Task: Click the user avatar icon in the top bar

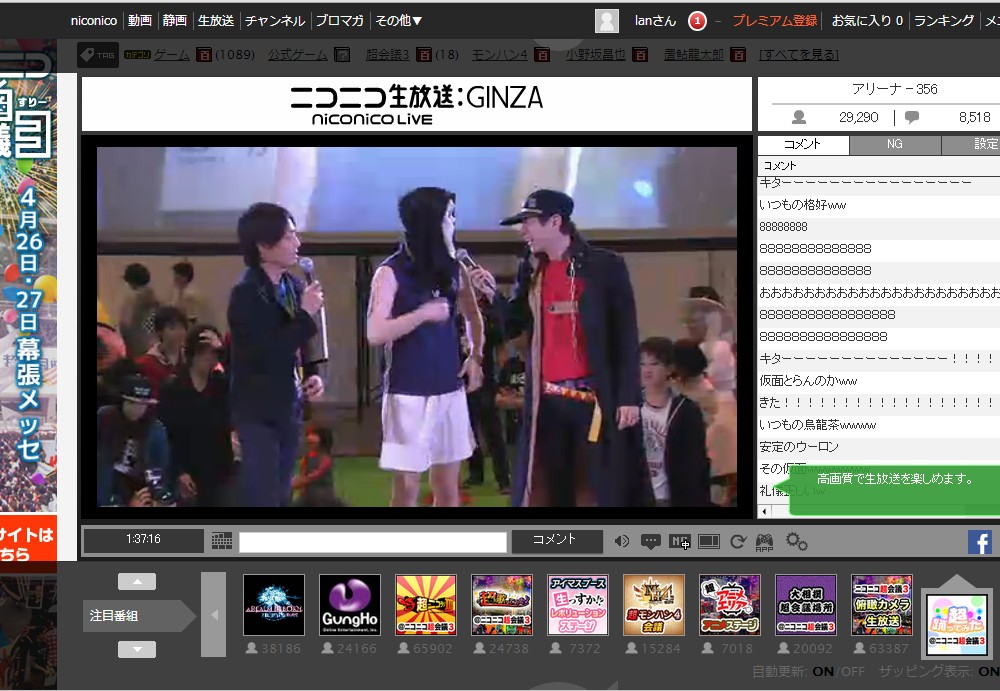Action: pos(607,21)
